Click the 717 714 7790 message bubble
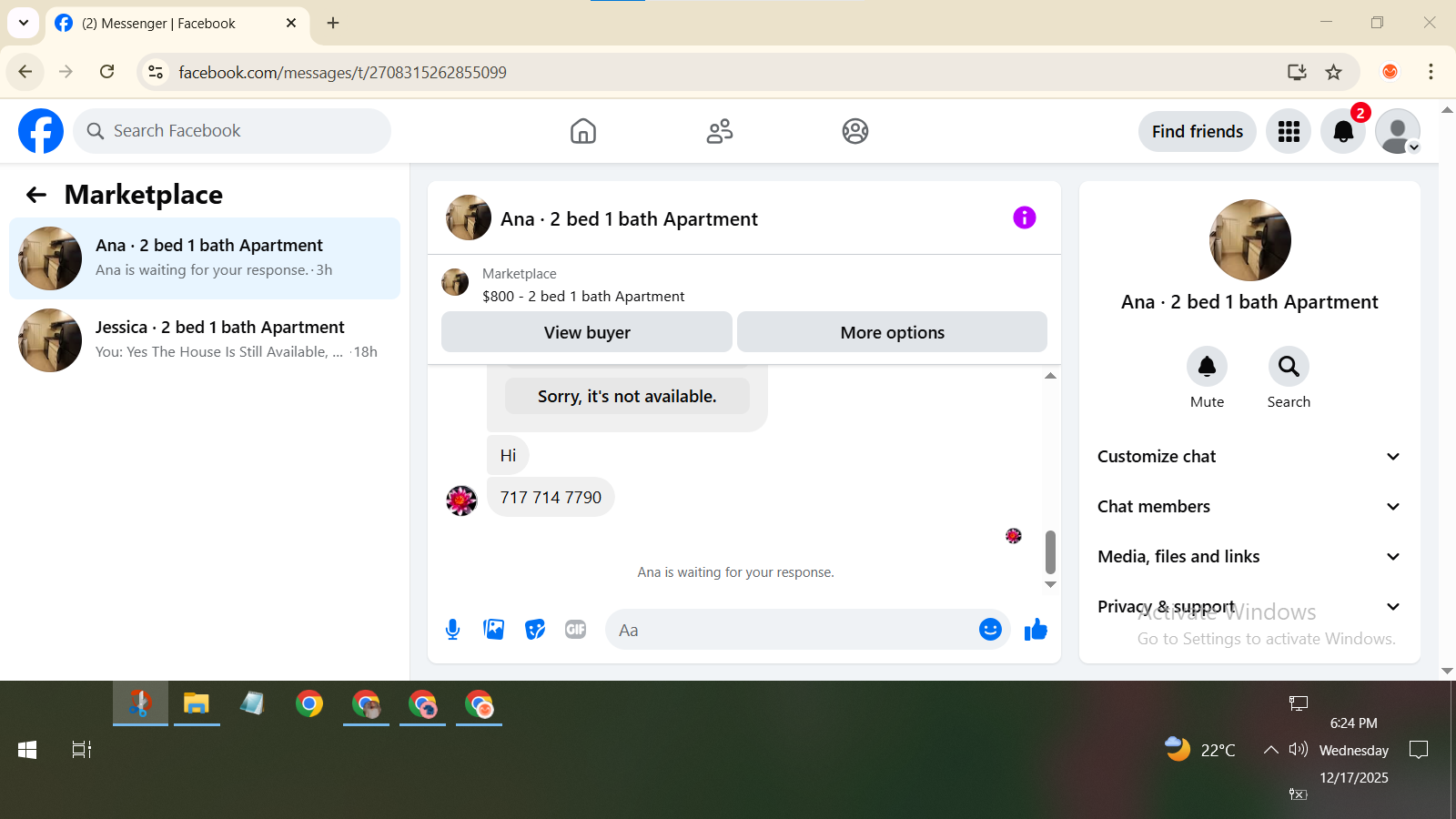The image size is (1456, 819). pos(551,497)
